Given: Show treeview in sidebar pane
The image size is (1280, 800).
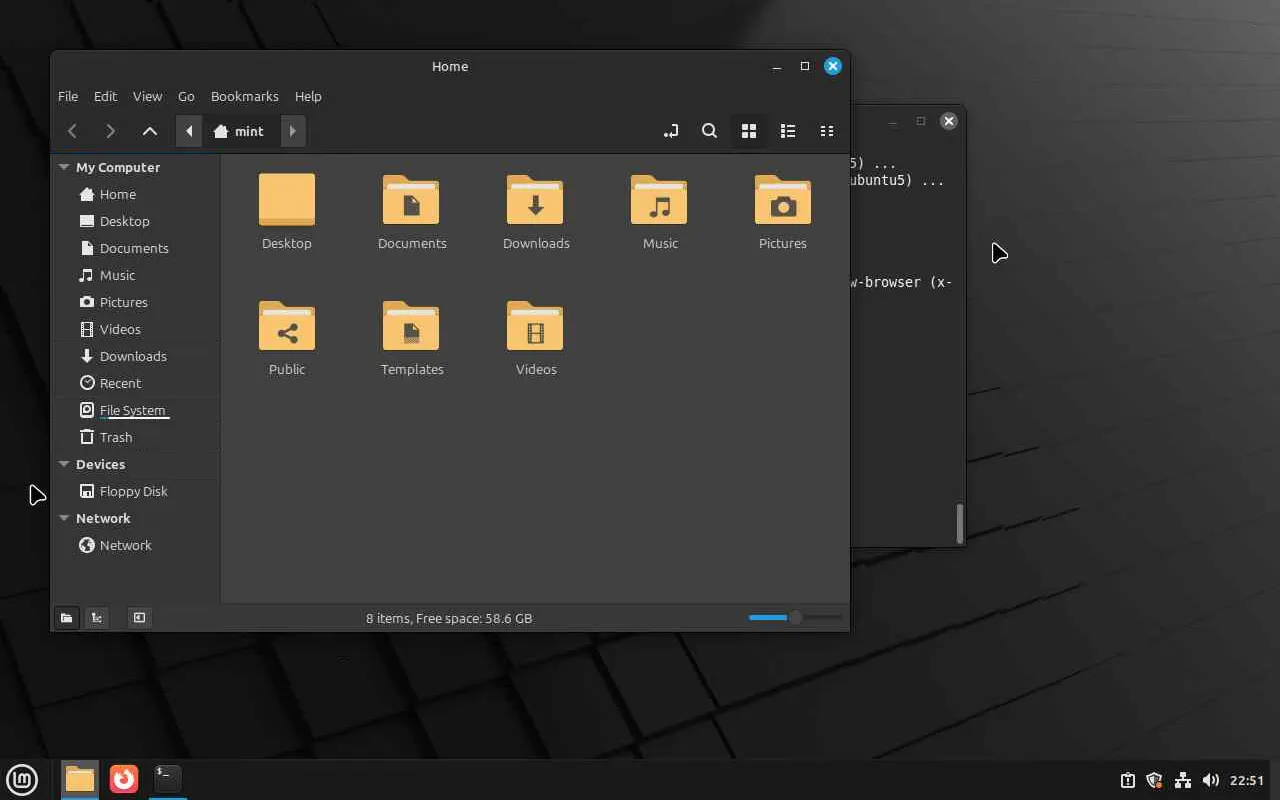Looking at the screenshot, I should [x=97, y=618].
